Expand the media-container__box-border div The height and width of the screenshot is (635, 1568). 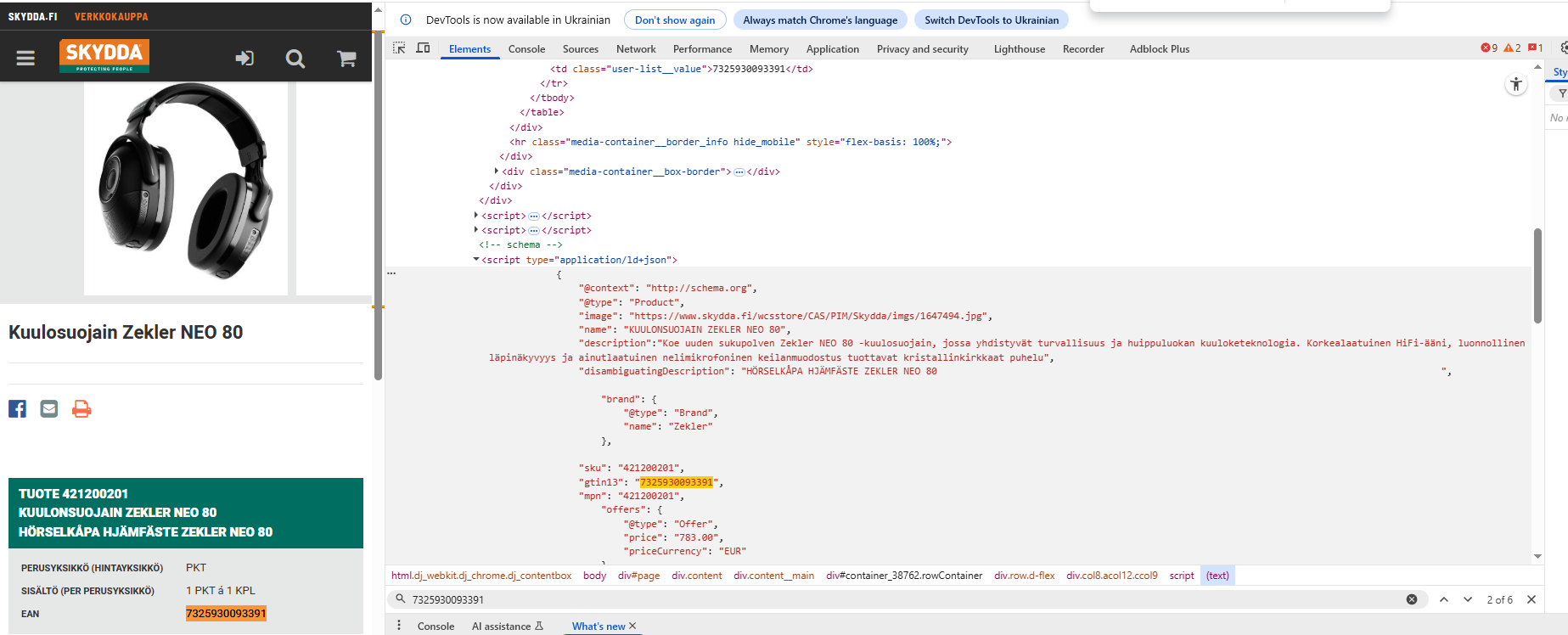(x=497, y=171)
